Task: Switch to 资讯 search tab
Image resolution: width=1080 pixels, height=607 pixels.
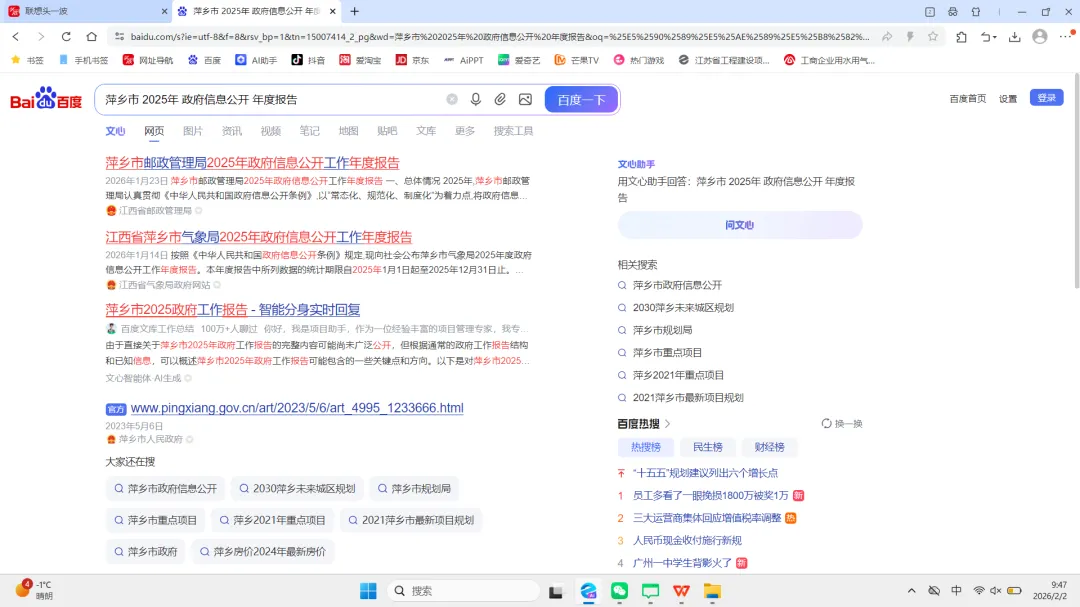Action: click(x=231, y=131)
